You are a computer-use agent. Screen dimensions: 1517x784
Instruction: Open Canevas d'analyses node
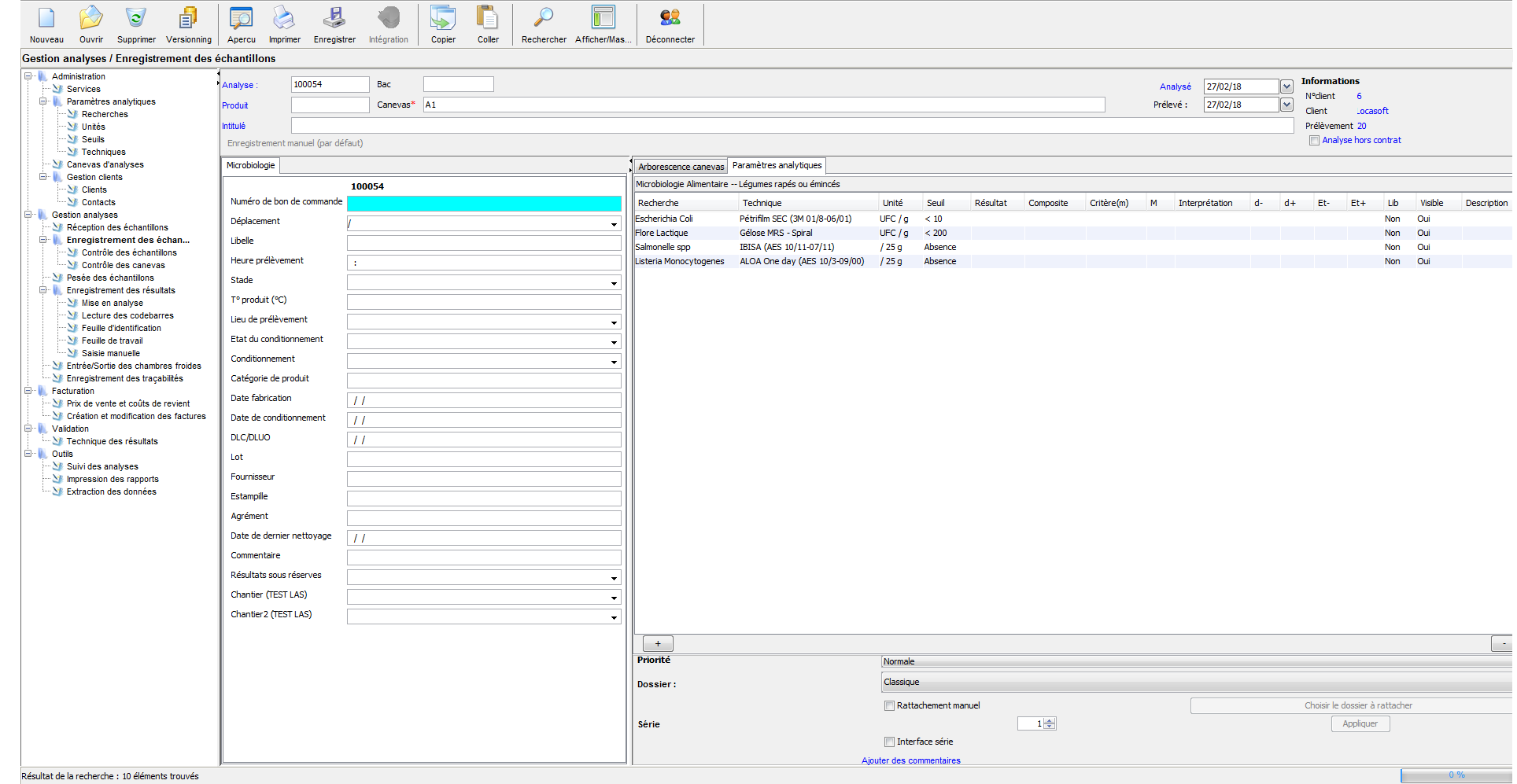tap(105, 164)
